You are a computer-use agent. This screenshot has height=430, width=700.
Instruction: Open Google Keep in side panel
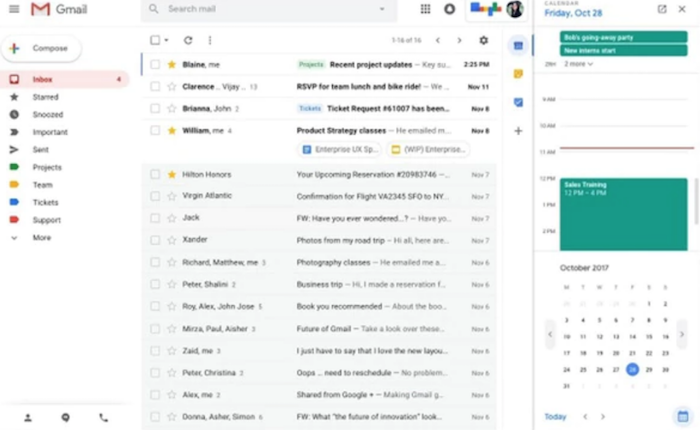(x=518, y=74)
